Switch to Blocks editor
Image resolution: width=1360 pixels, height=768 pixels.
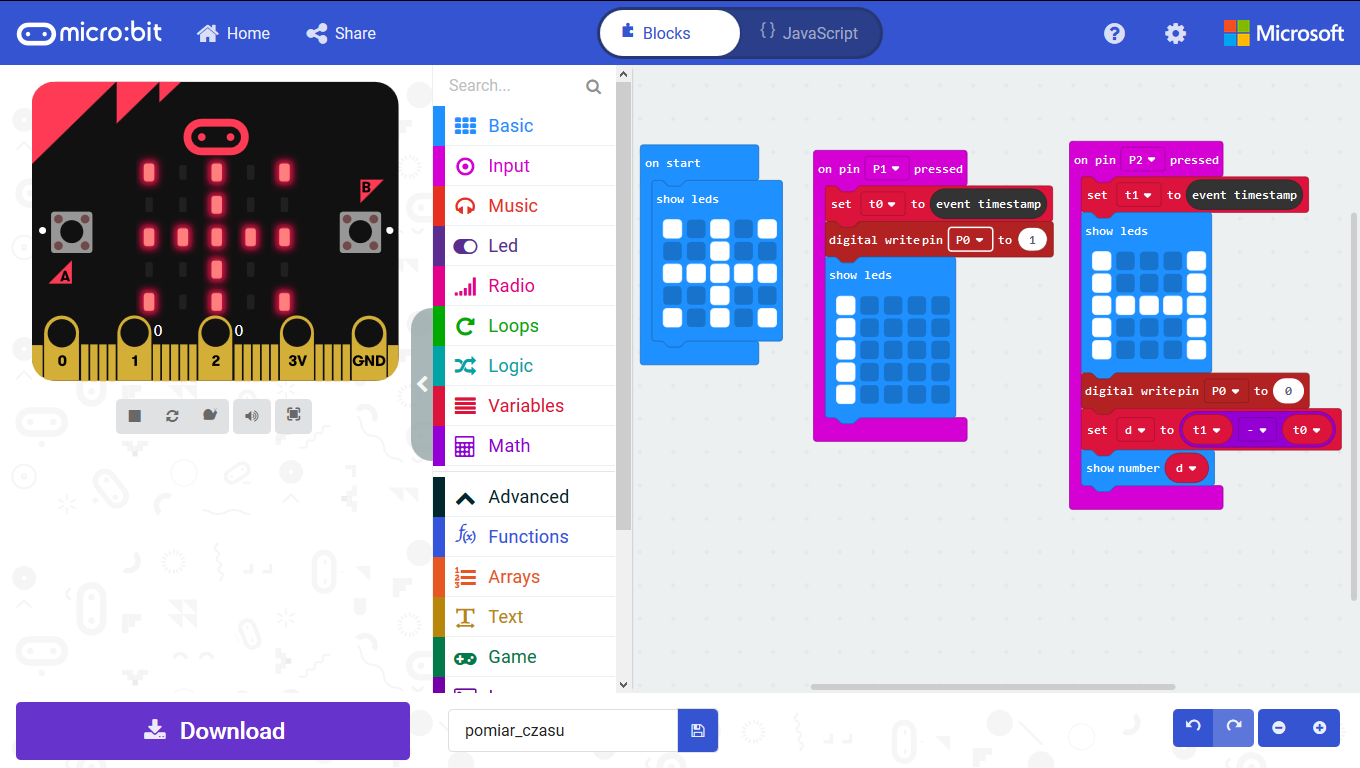[x=669, y=33]
